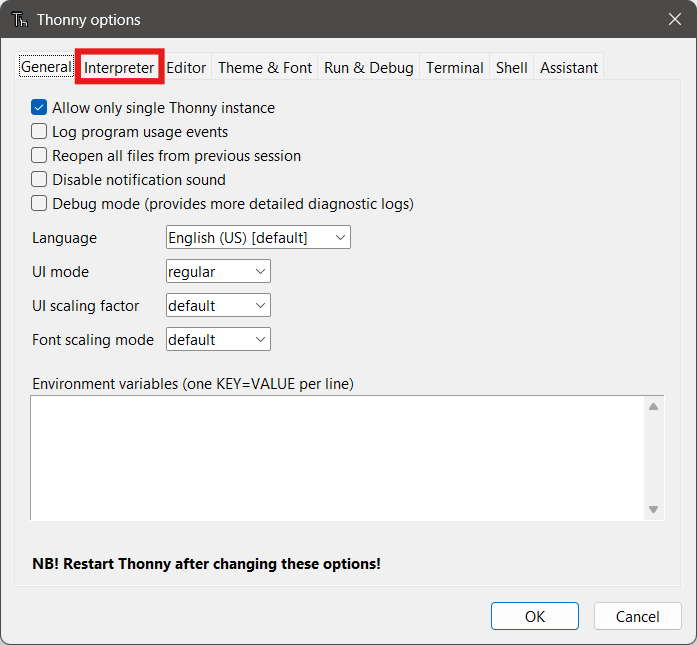The image size is (697, 645).
Task: Click the Thonny app icon in title bar
Action: point(19,20)
